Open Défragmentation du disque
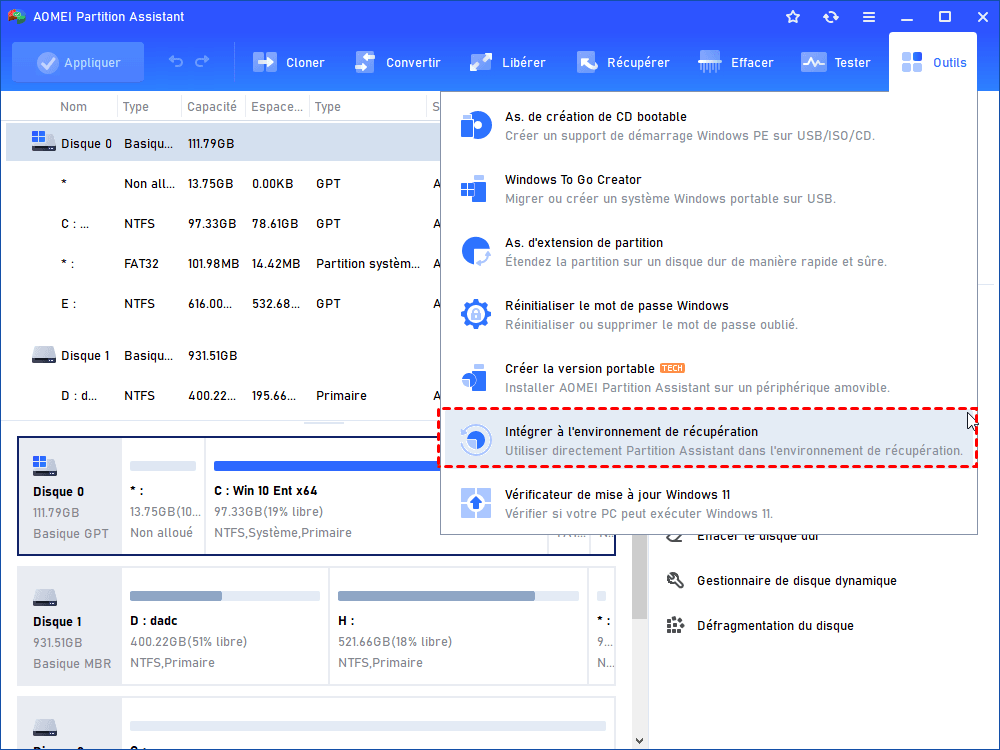1000x750 pixels. pyautogui.click(x=775, y=626)
